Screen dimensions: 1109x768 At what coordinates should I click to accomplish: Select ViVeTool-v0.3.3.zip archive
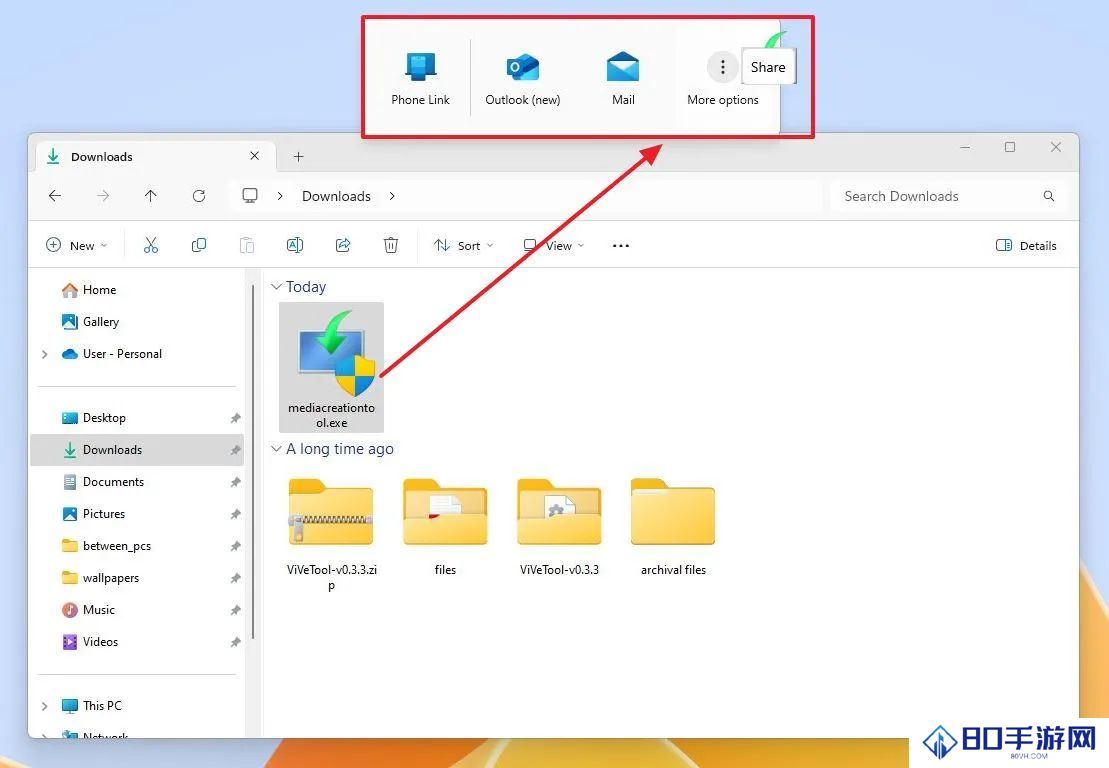point(331,535)
